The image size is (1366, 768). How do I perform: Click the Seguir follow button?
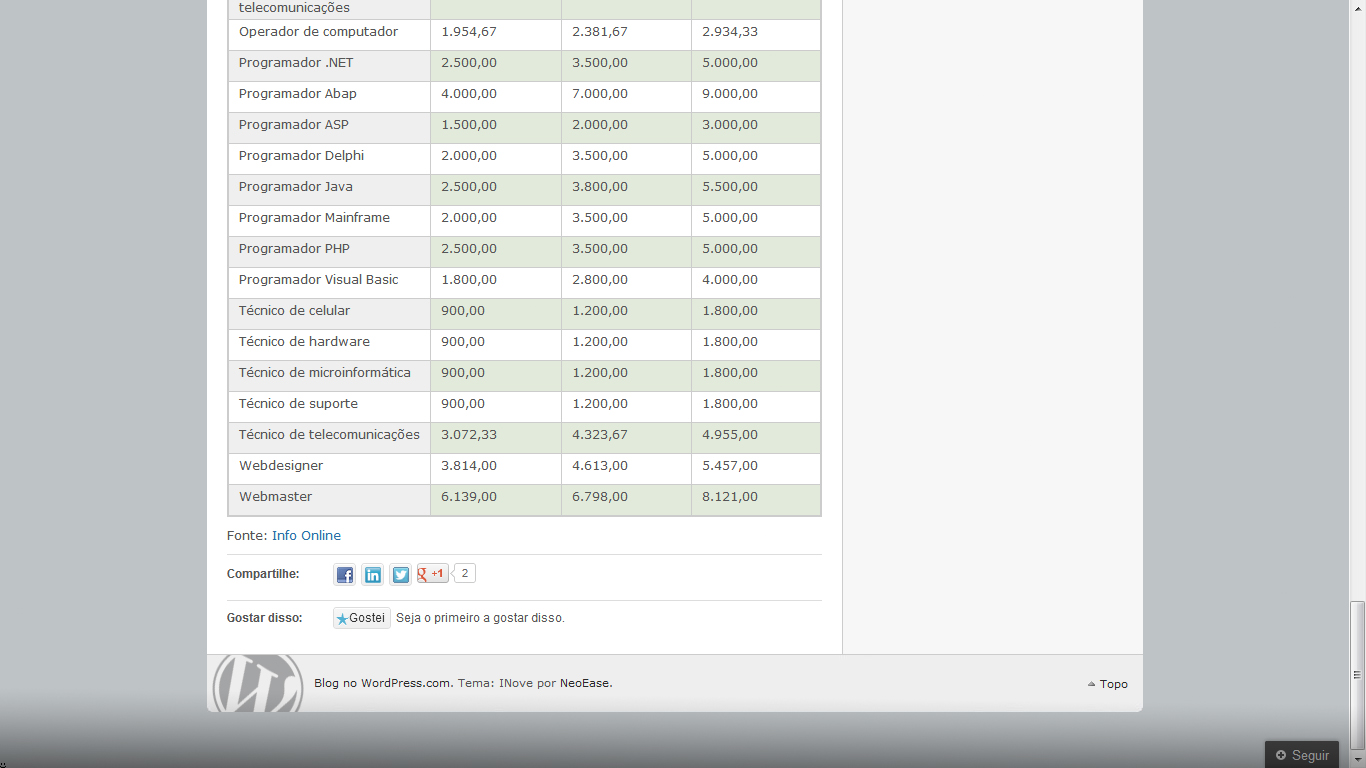click(x=1302, y=755)
